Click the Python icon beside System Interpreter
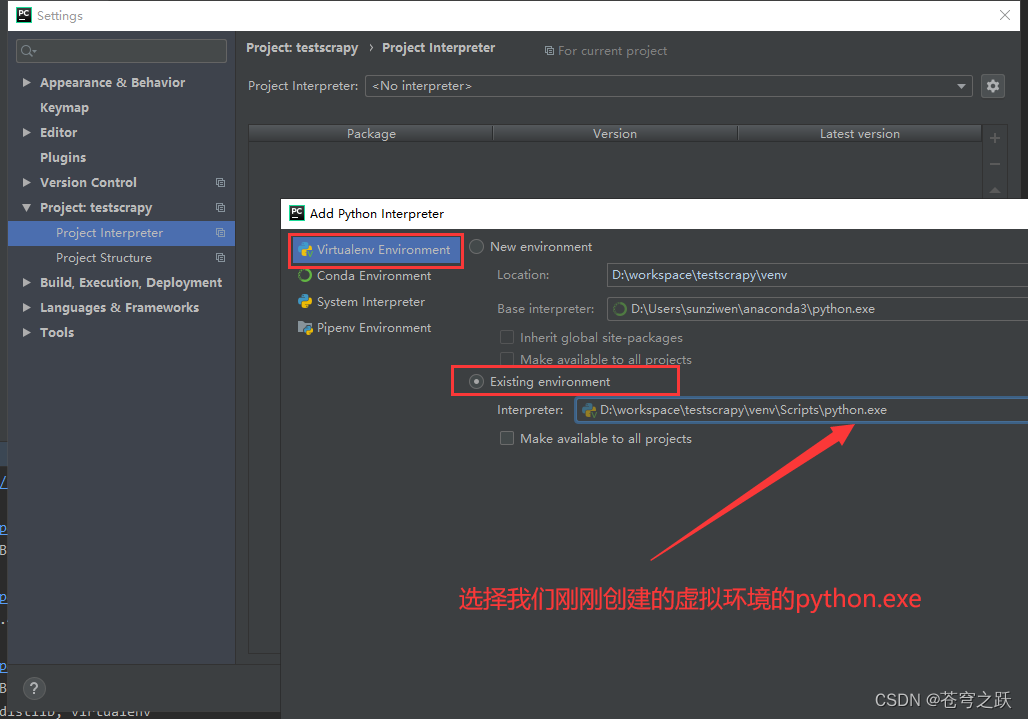Image resolution: width=1028 pixels, height=719 pixels. [x=305, y=301]
